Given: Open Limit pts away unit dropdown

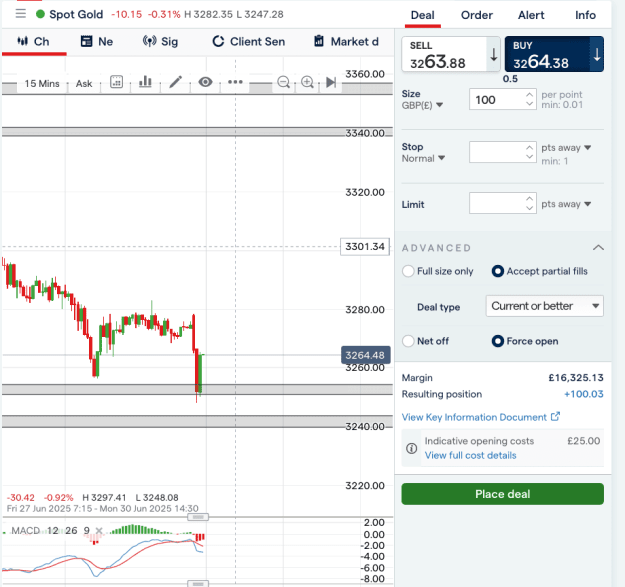Looking at the screenshot, I should click(566, 204).
